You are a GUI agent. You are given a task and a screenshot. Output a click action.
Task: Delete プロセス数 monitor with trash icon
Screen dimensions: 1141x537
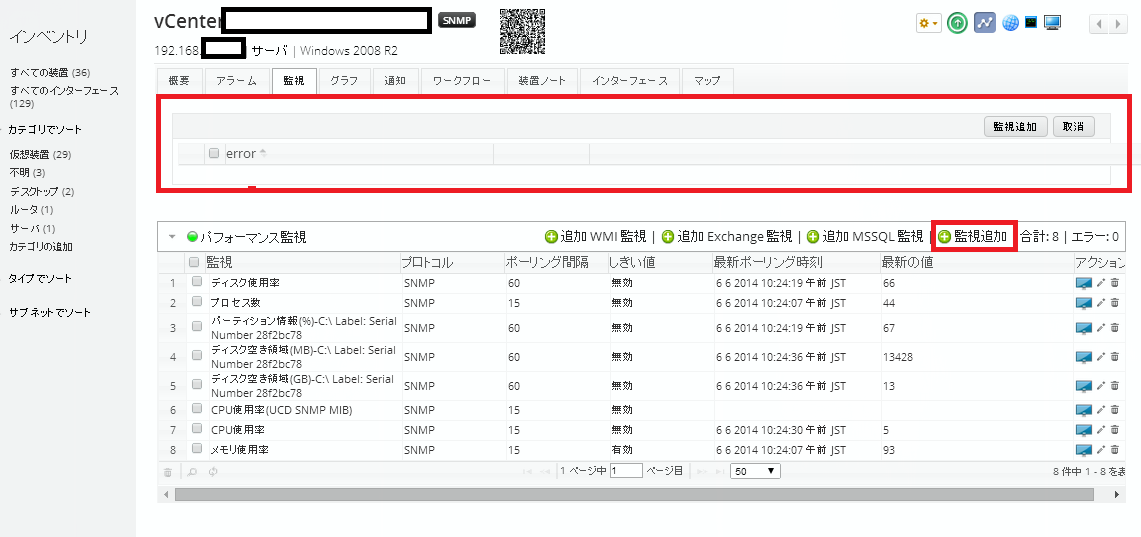pos(1114,303)
